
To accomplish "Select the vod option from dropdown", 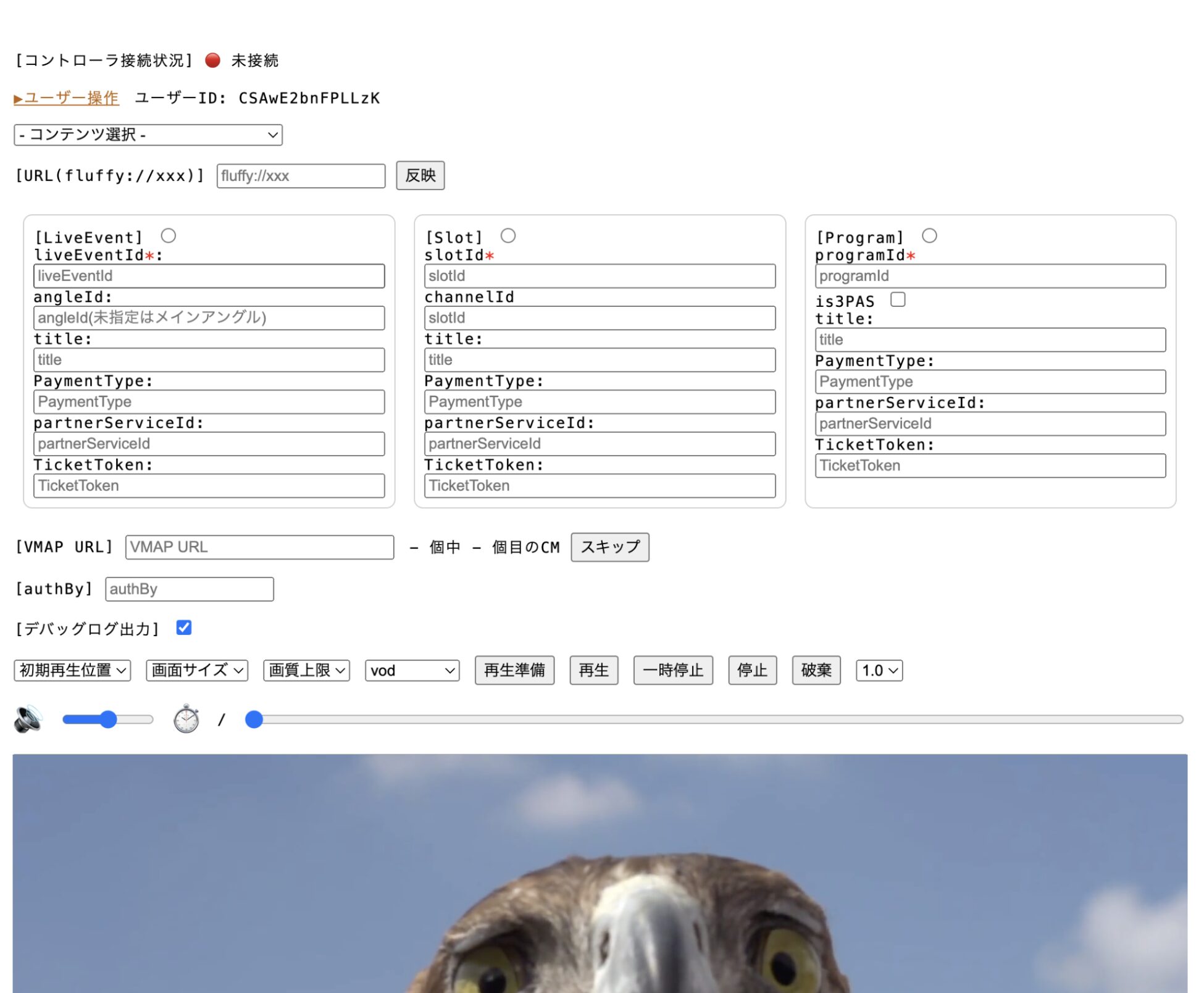I will (x=411, y=669).
